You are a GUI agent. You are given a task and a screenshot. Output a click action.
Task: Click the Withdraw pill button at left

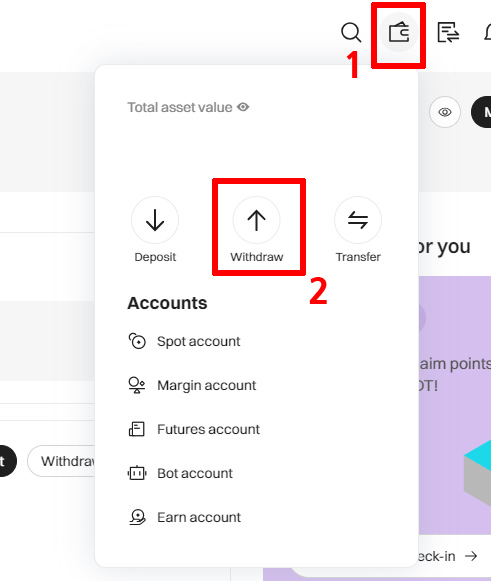61,461
